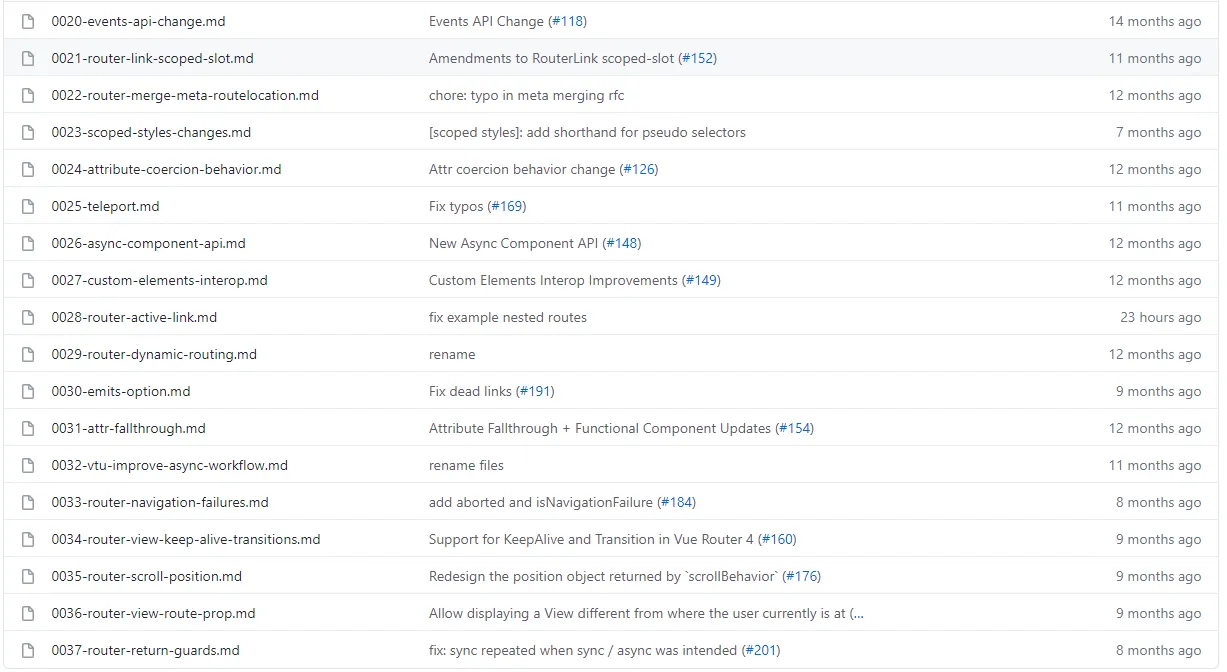Click file icon beside 0025-teleport.md
Image resolution: width=1227 pixels, height=672 pixels.
[x=28, y=206]
